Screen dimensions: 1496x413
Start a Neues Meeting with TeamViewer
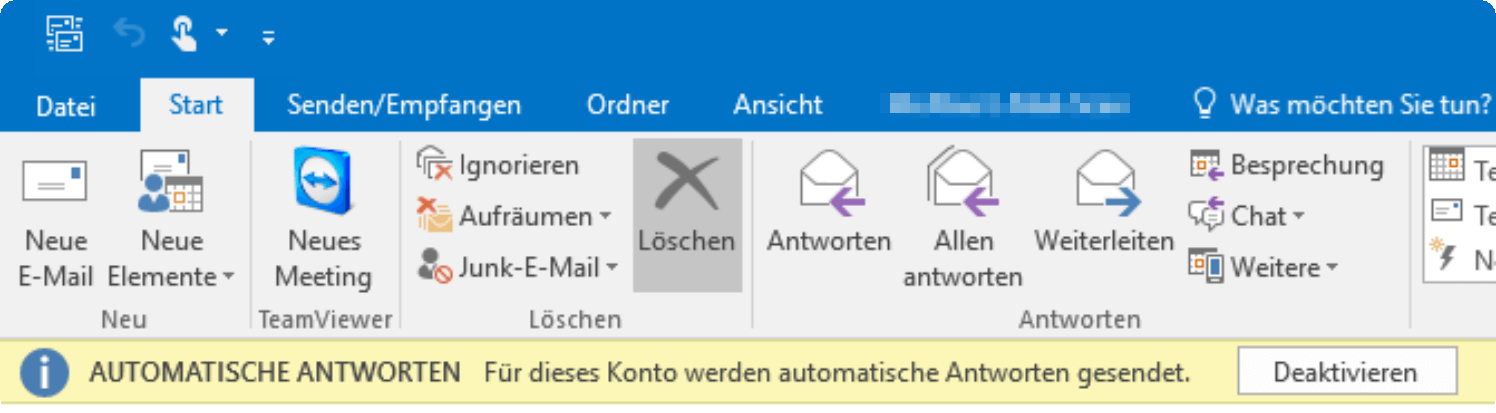(x=323, y=217)
